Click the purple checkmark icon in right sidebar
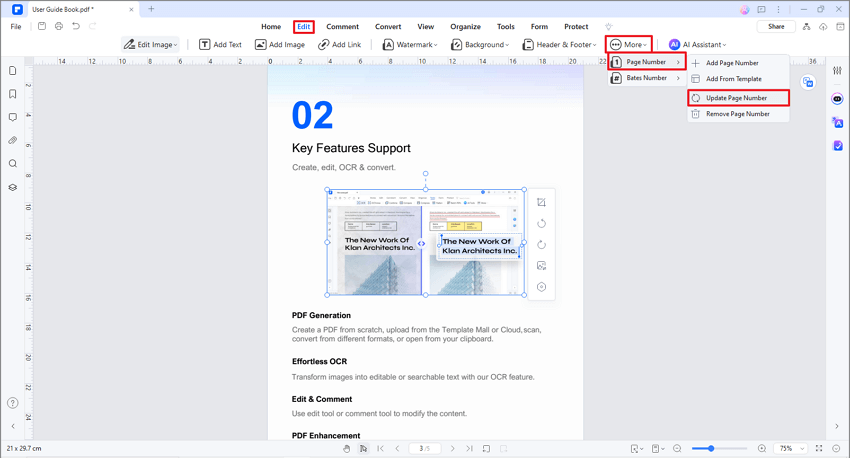This screenshot has width=850, height=458. [838, 145]
